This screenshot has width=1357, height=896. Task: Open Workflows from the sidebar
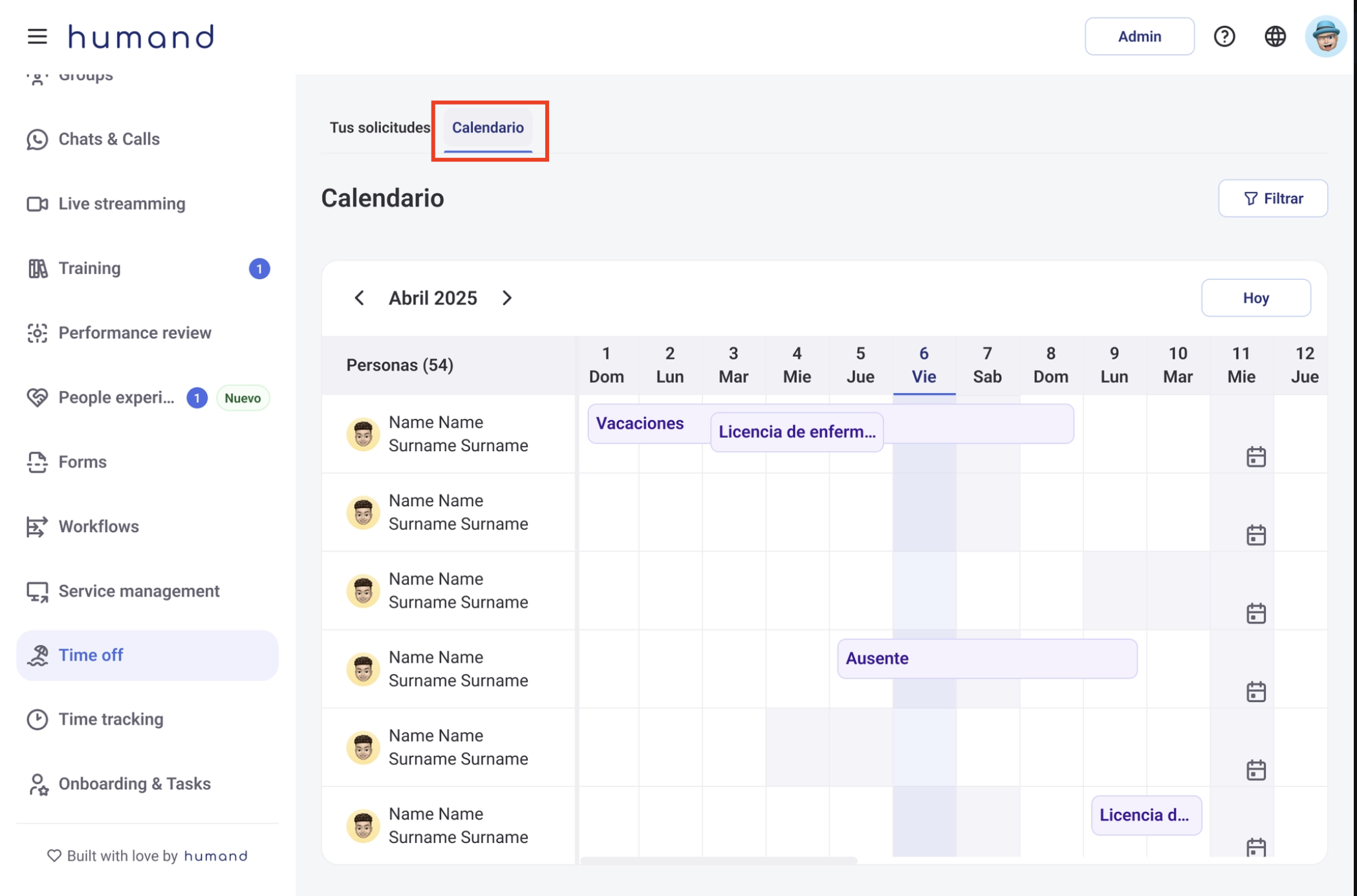[98, 526]
